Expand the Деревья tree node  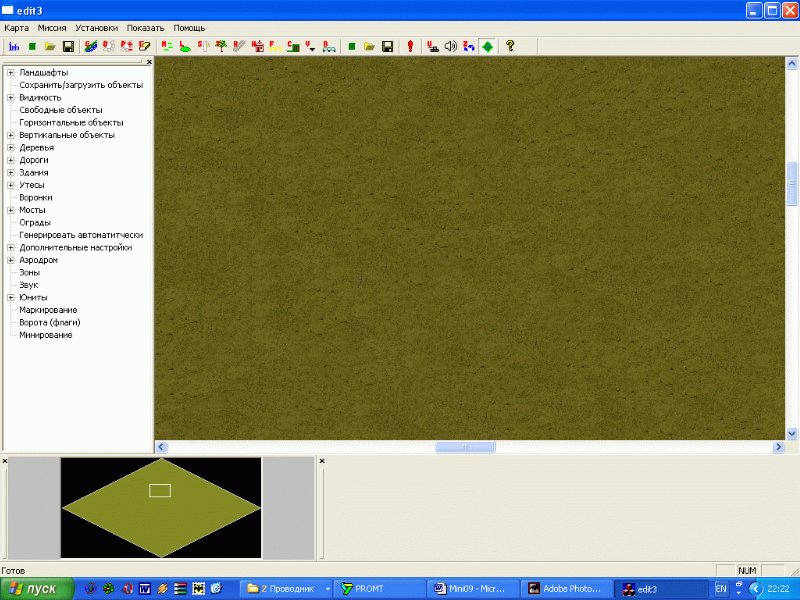(x=11, y=147)
